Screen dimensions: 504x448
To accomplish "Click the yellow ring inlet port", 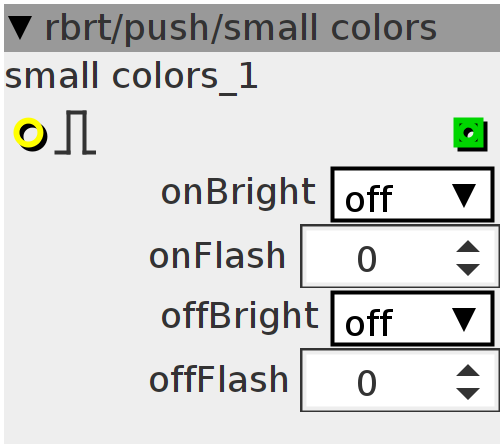I will click(x=29, y=133).
